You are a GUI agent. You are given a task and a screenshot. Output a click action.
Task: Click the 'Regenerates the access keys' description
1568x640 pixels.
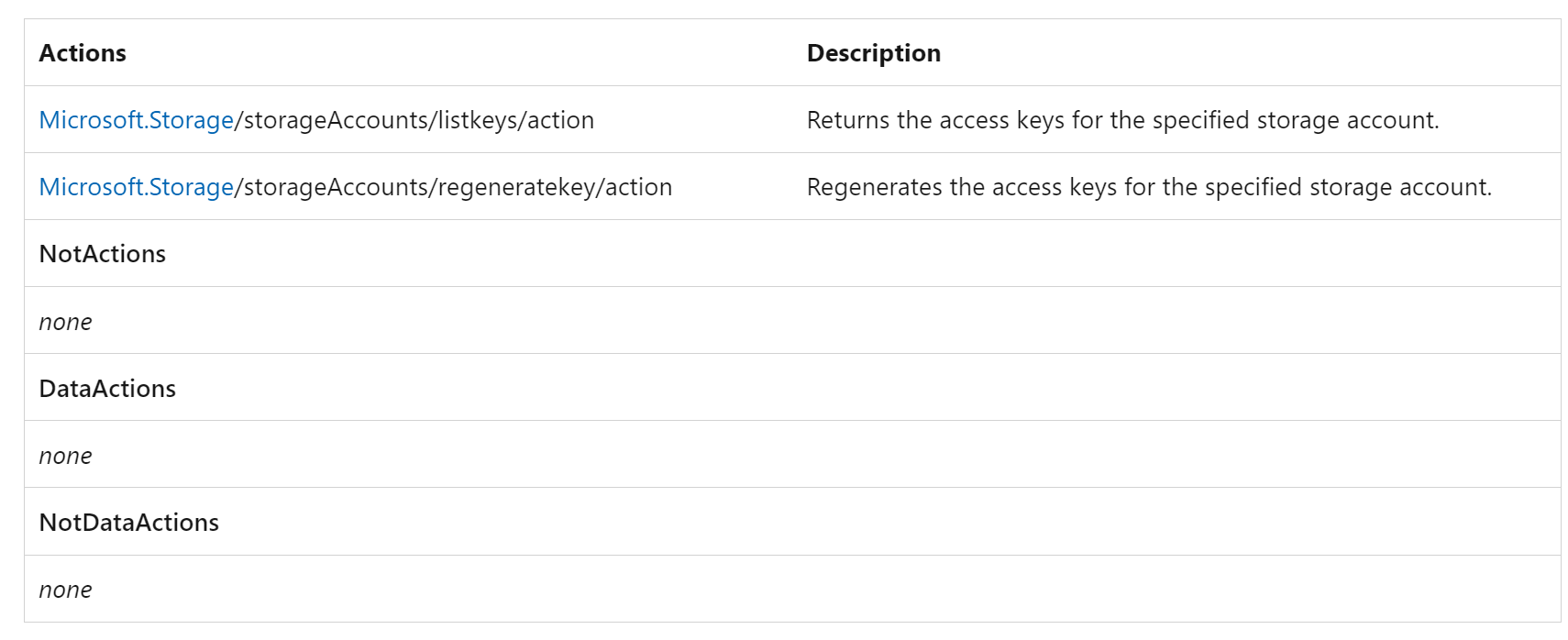pos(1149,187)
